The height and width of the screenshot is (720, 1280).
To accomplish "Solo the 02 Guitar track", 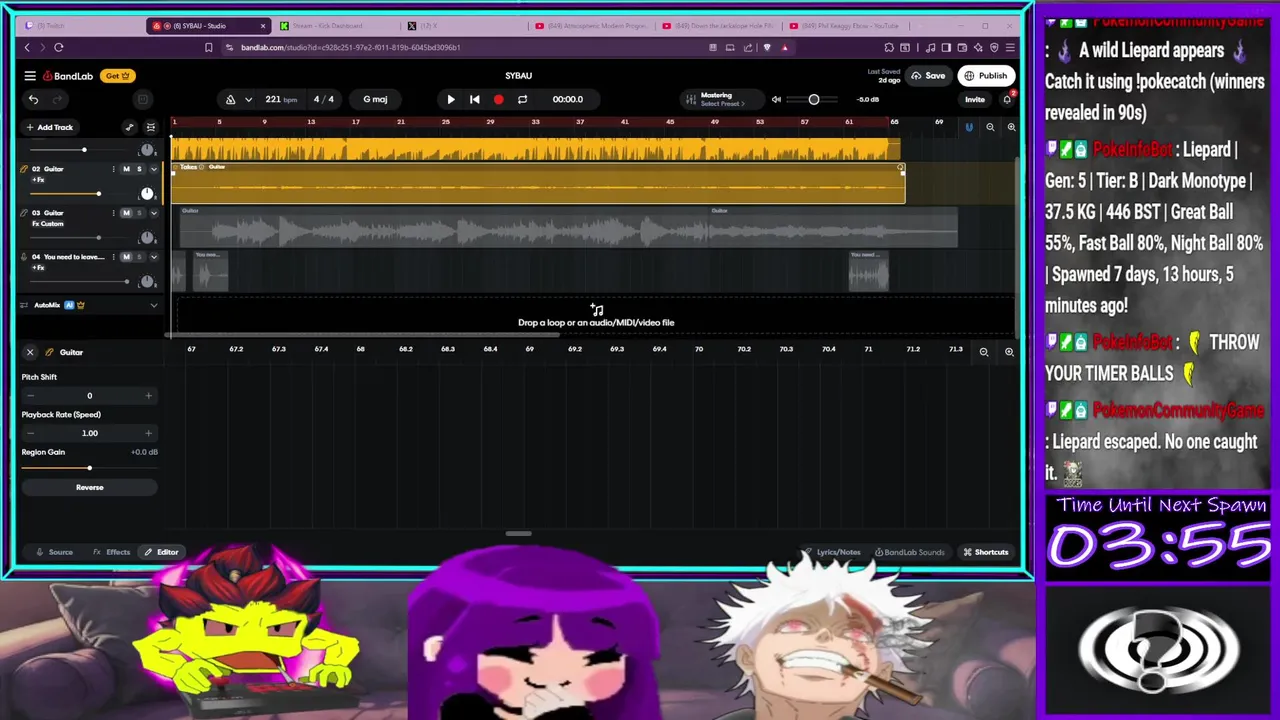I will tap(139, 169).
